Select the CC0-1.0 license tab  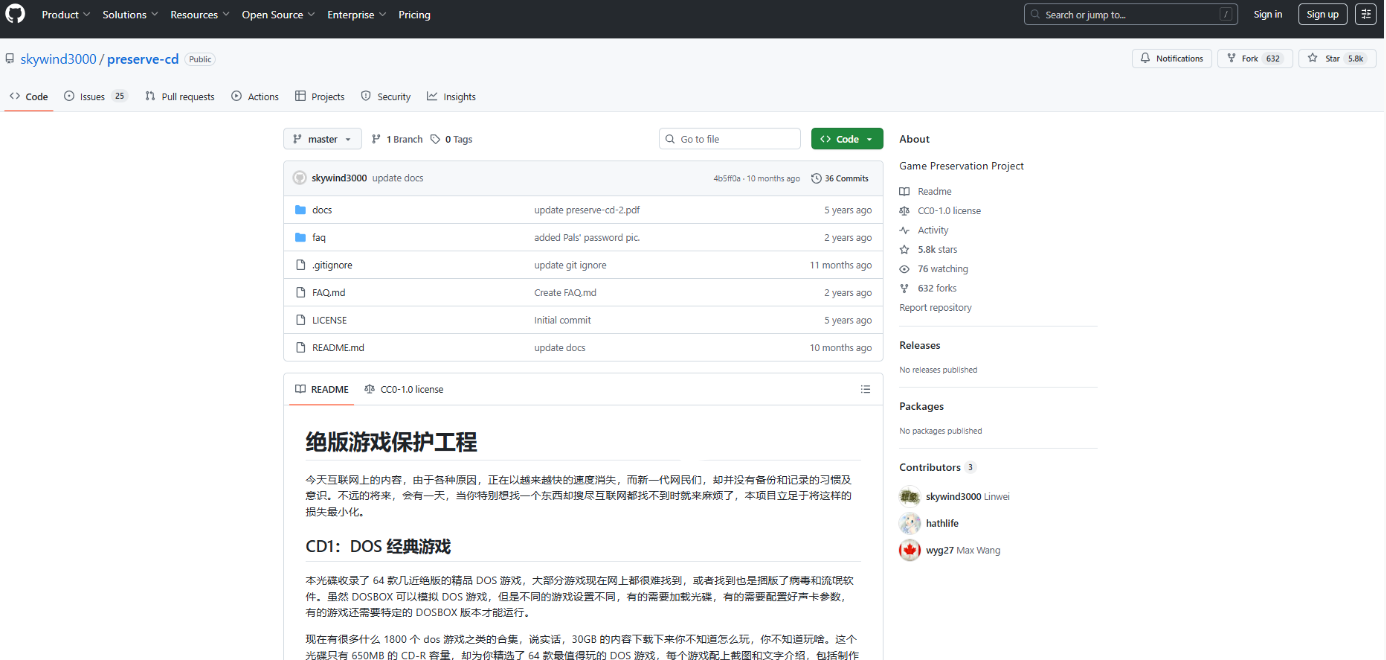pyautogui.click(x=404, y=389)
